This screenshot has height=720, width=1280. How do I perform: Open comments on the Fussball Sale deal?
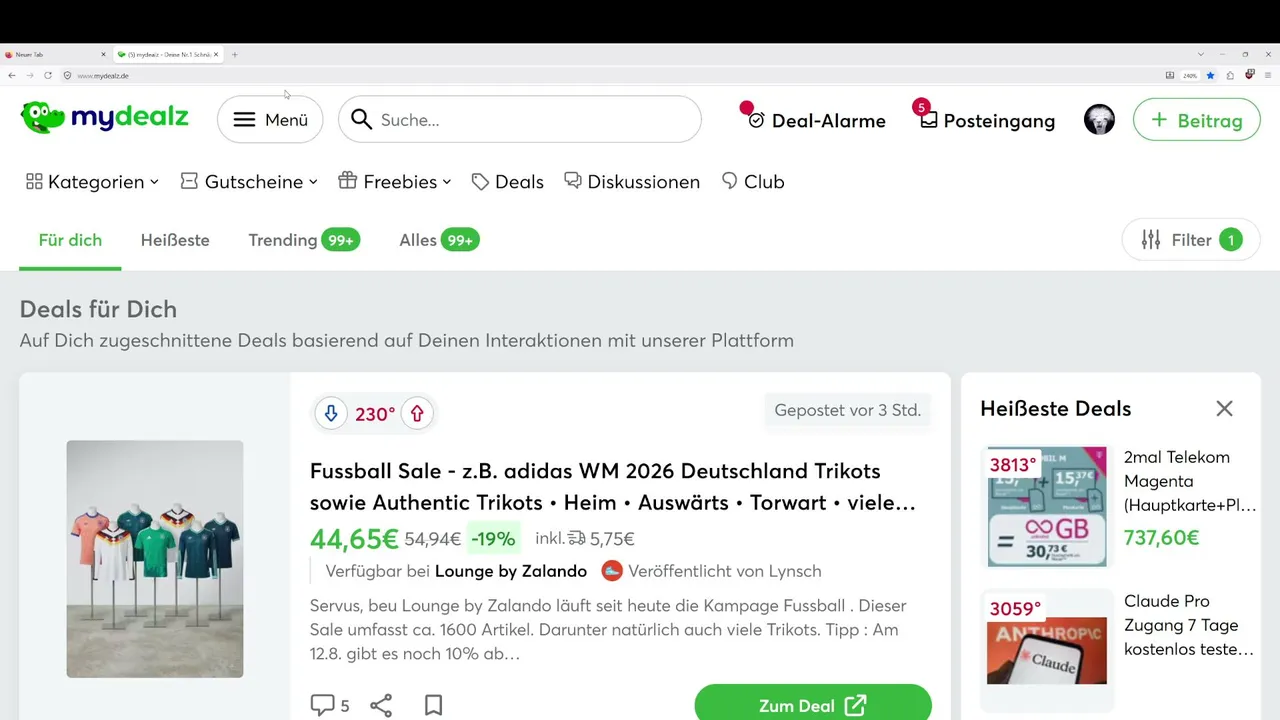coord(330,706)
